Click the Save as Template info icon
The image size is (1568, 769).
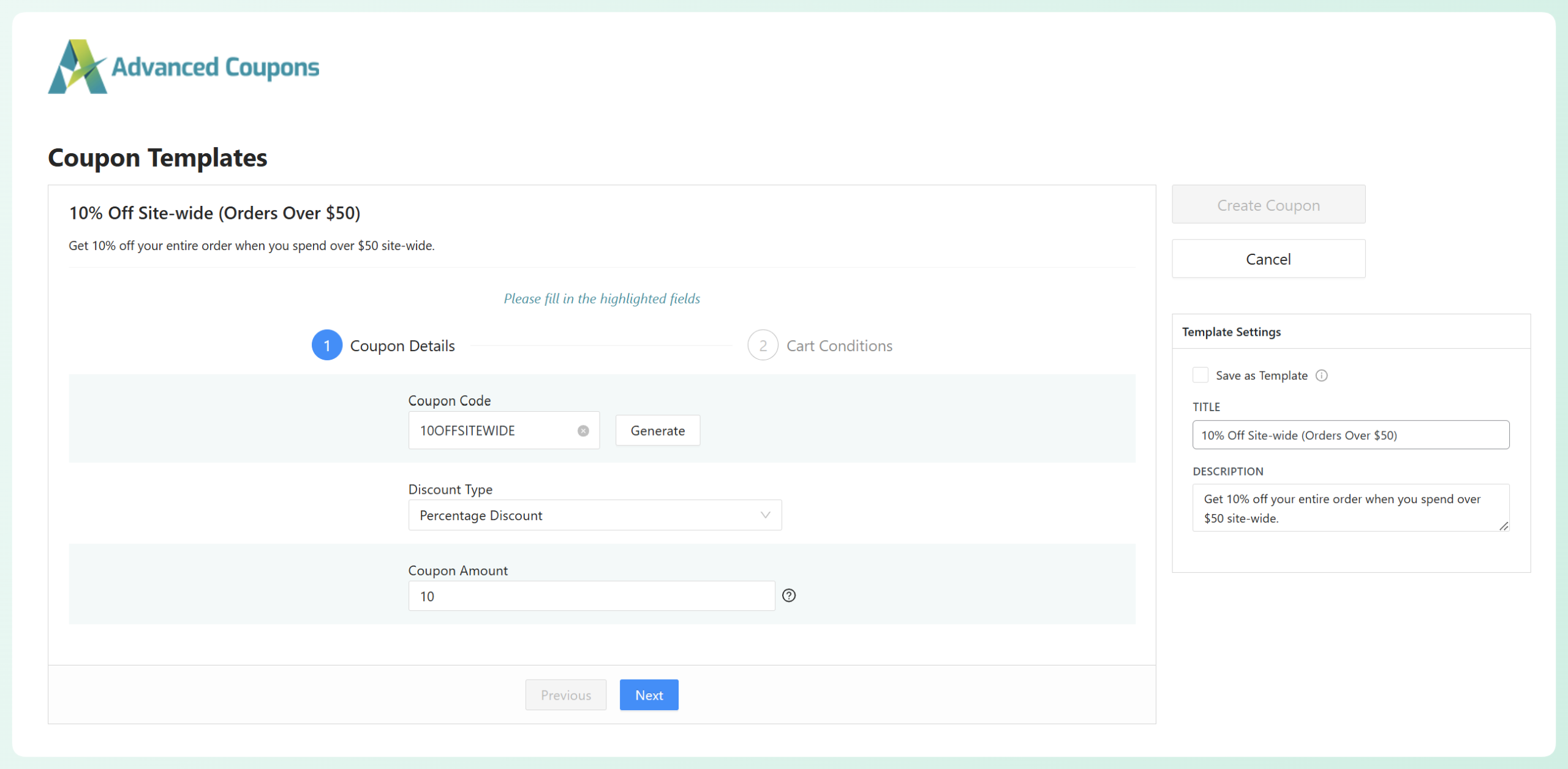[1322, 376]
